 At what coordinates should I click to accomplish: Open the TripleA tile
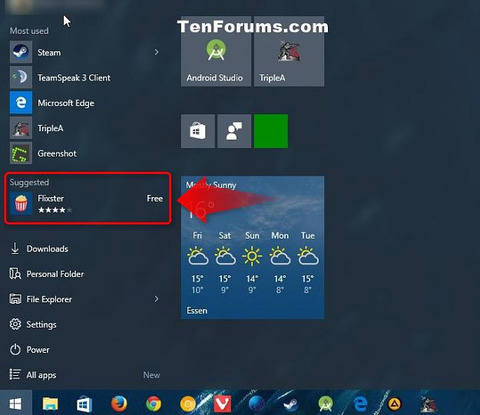click(x=289, y=51)
